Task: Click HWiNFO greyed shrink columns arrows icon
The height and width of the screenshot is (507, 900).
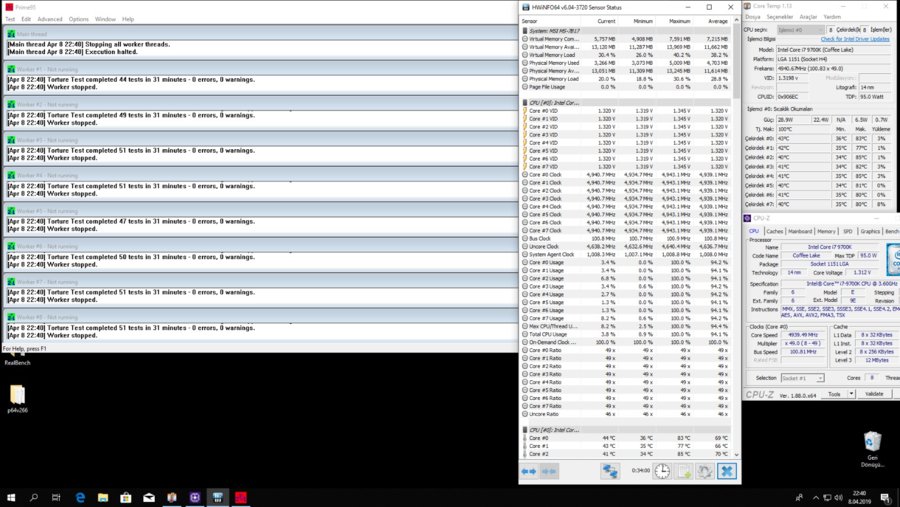Action: tap(549, 471)
